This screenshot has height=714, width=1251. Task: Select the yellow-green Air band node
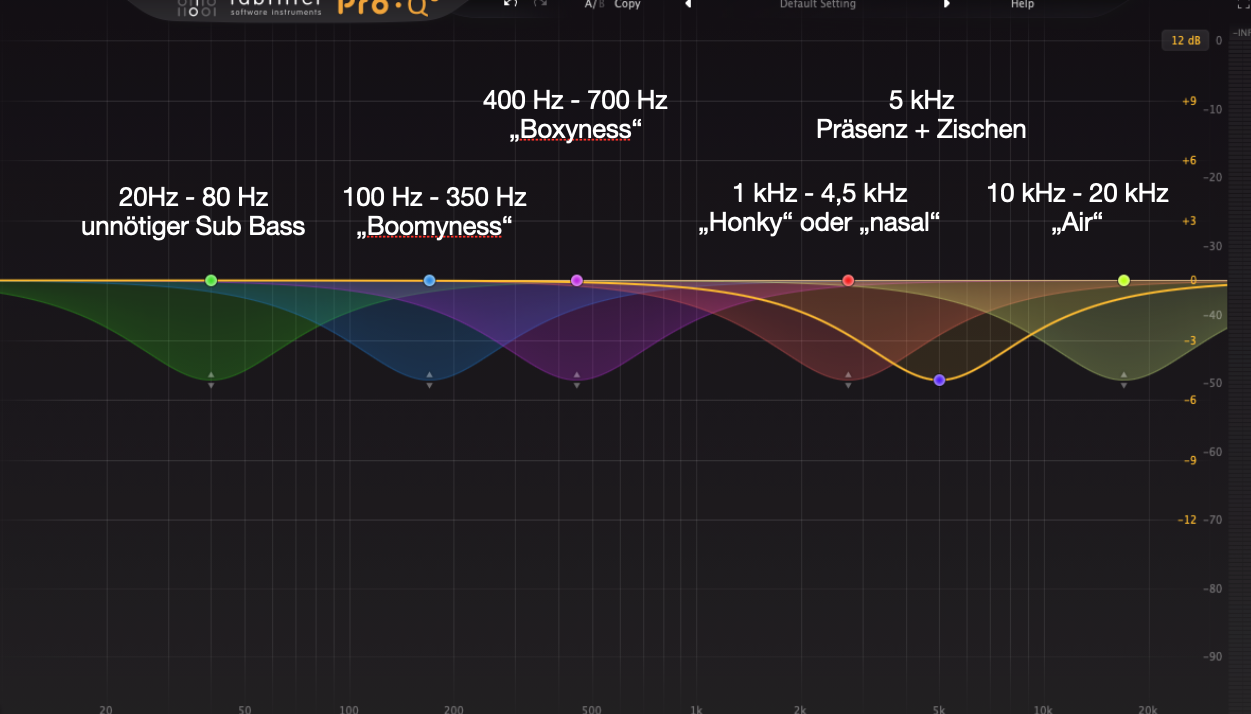click(x=1124, y=281)
